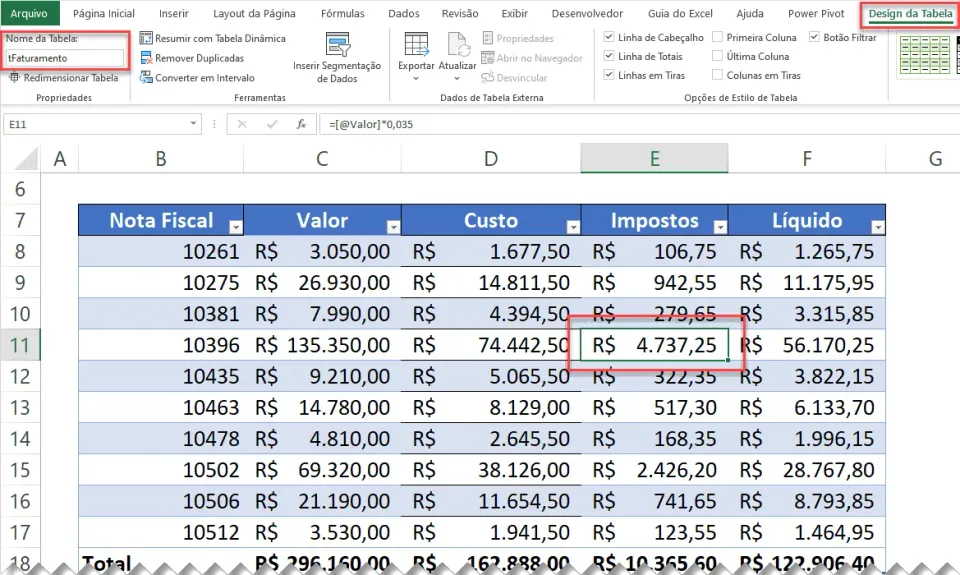The image size is (960, 575).
Task: Switch to the Exibir tab
Action: [515, 13]
